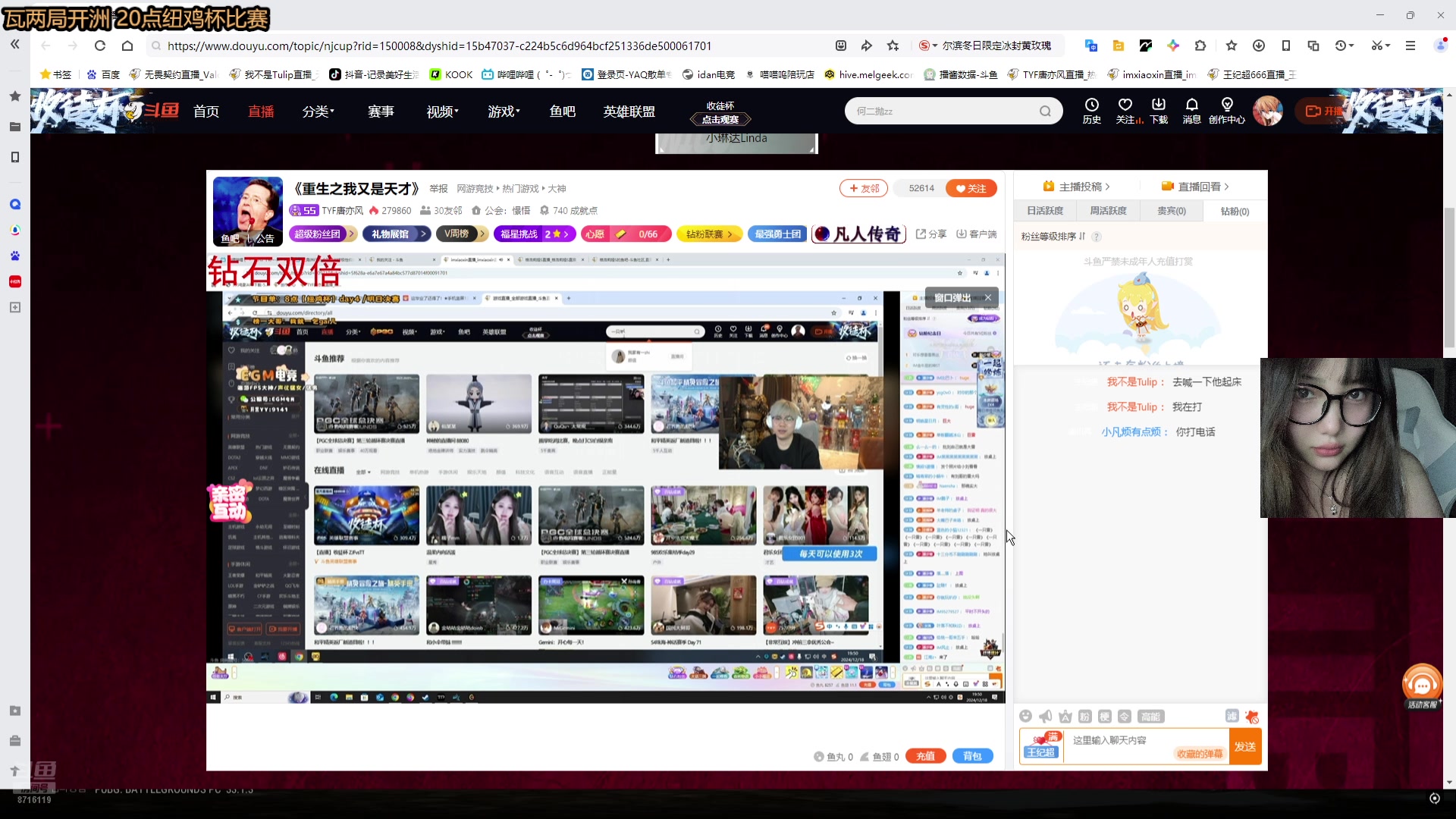Switch to the 周活跃度 tab
This screenshot has width=1456, height=819.
pos(1108,211)
